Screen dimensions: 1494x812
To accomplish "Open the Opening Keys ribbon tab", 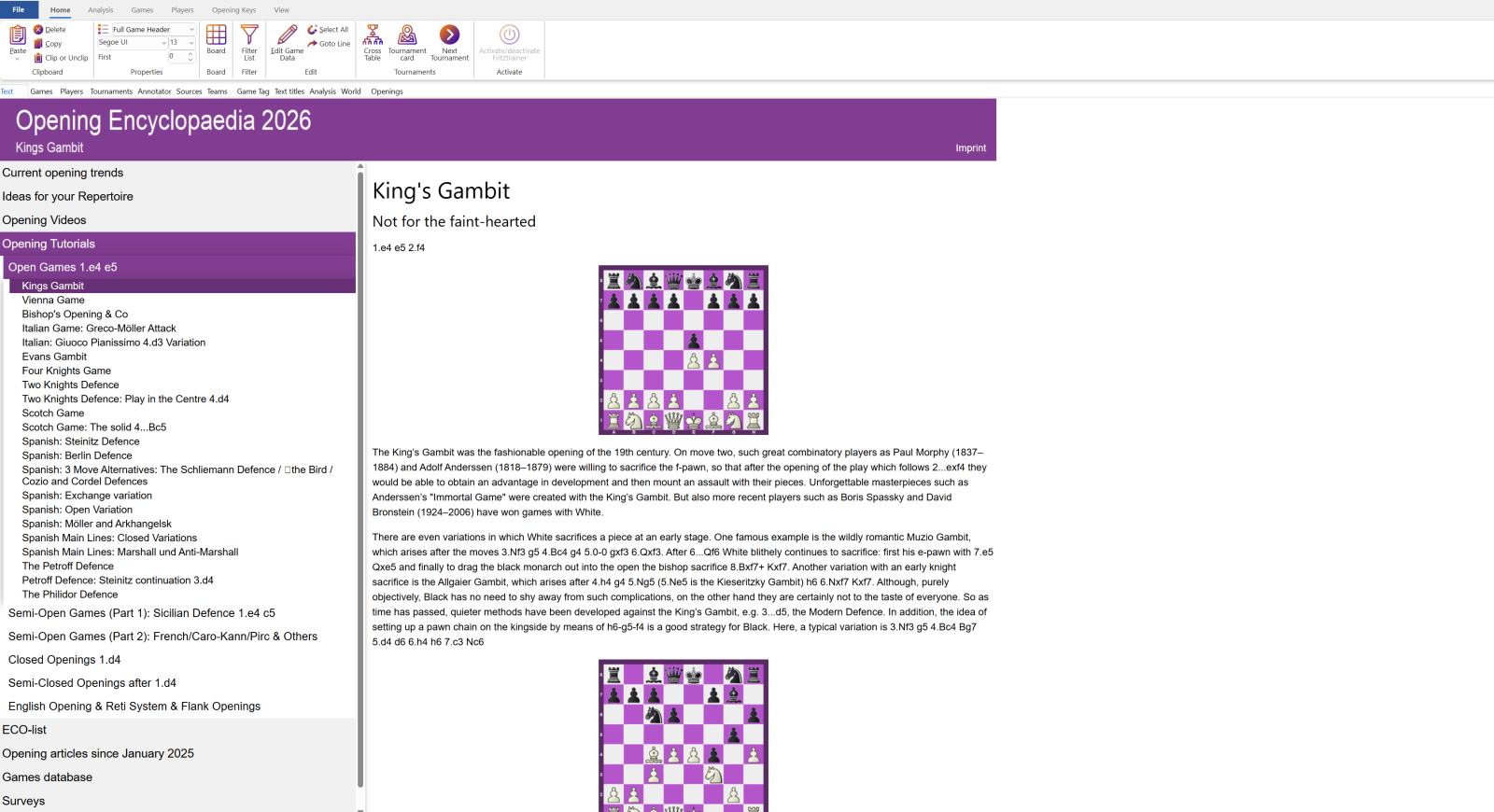I will [x=233, y=10].
